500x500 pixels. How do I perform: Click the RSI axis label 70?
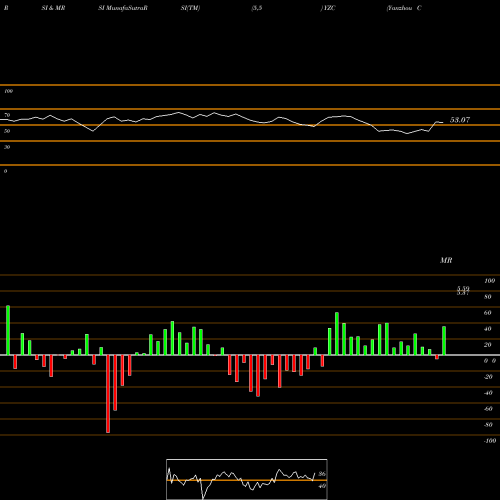pos(7,115)
